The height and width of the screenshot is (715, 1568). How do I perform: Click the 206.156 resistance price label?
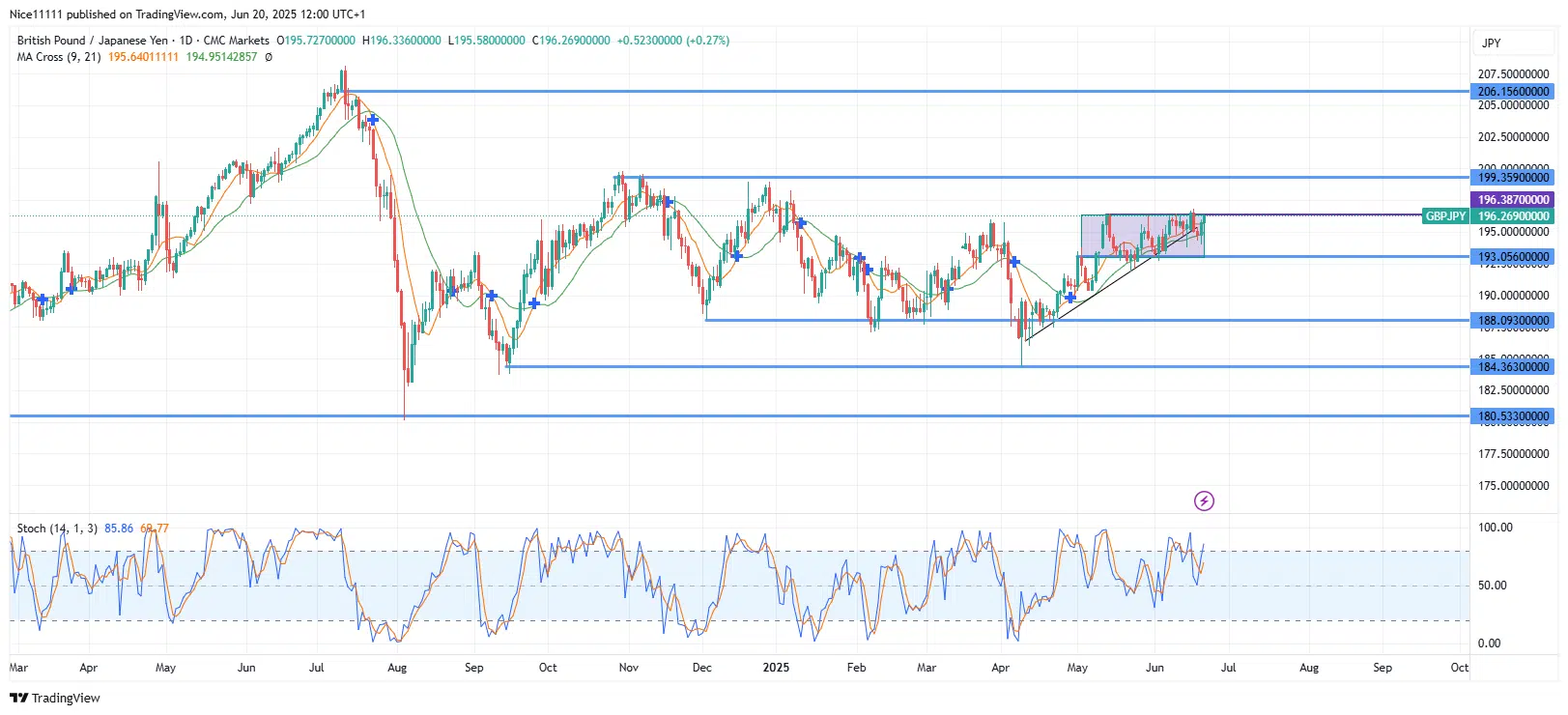1513,92
